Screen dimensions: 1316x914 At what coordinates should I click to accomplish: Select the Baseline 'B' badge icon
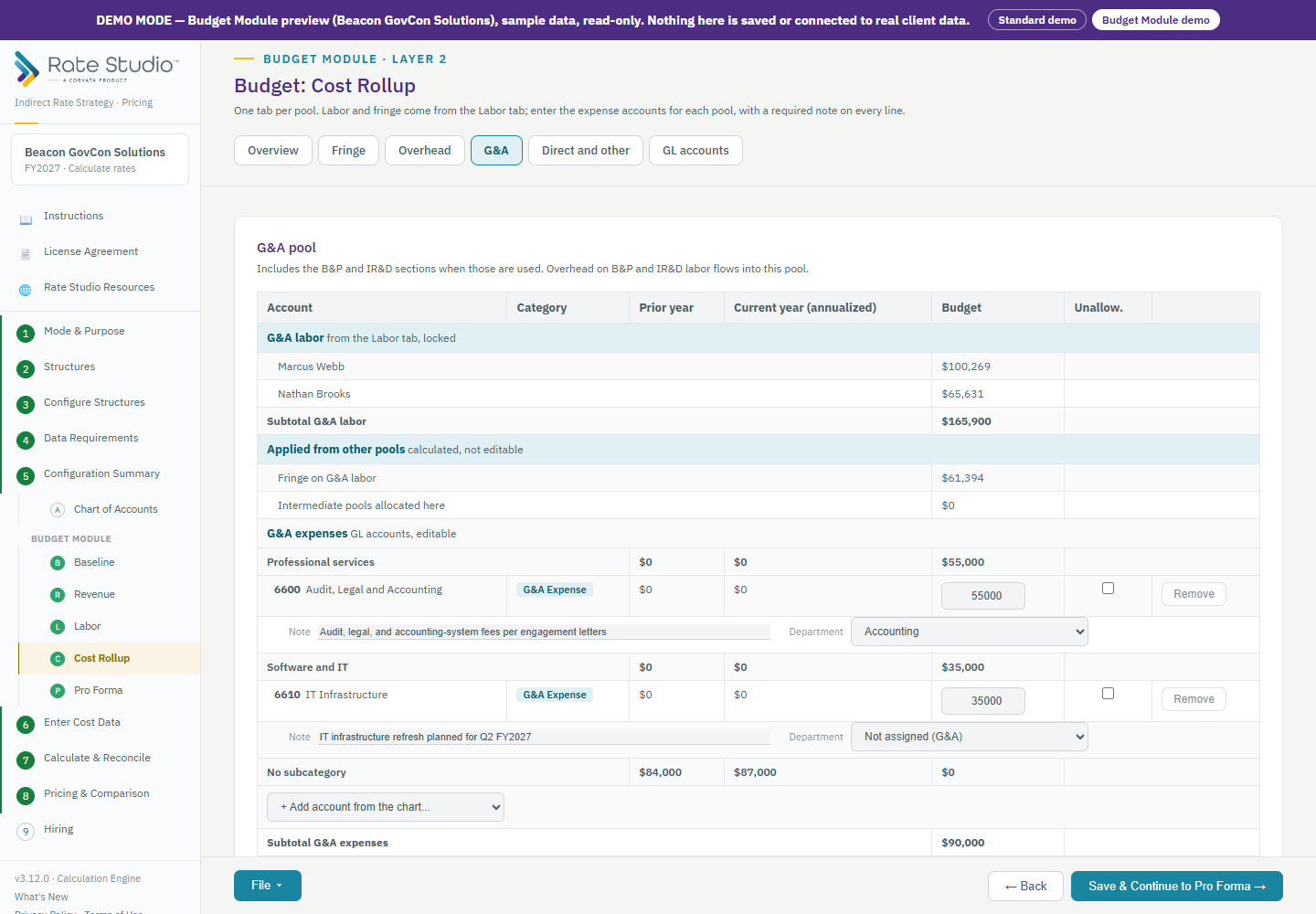pyautogui.click(x=58, y=563)
